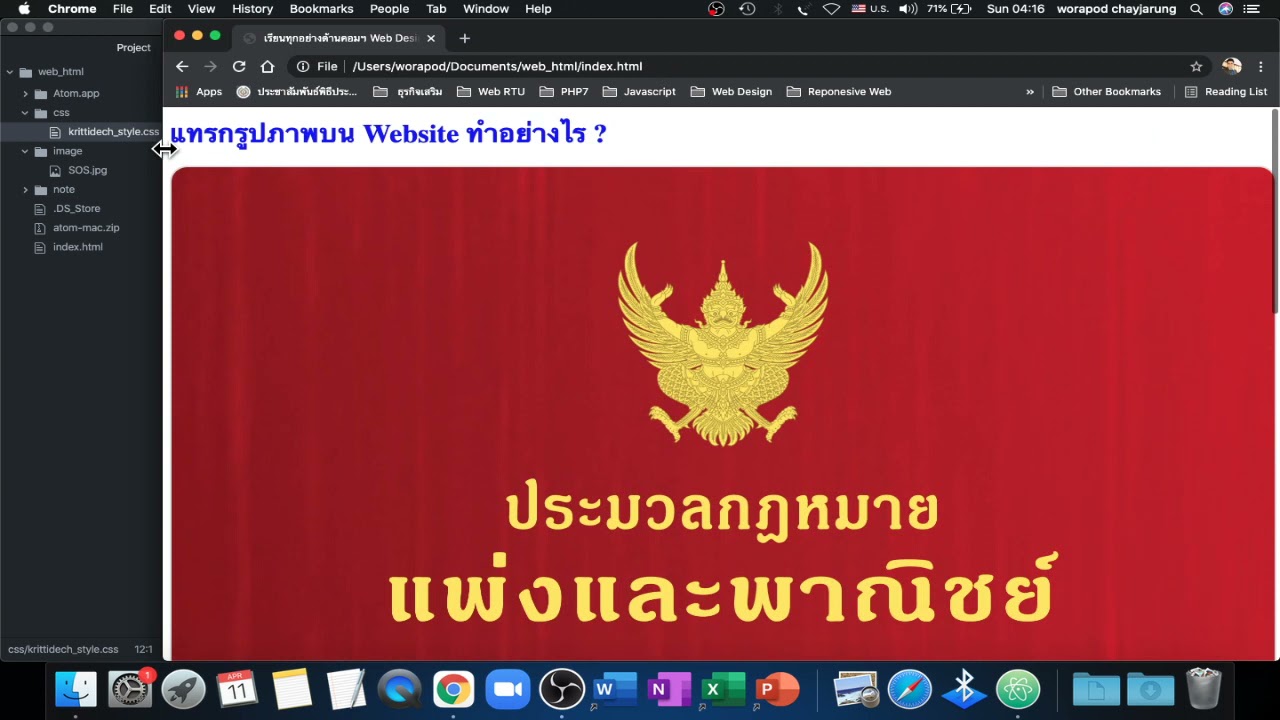Switch to Google Chrome in the Dock
The height and width of the screenshot is (720, 1280).
coord(454,689)
